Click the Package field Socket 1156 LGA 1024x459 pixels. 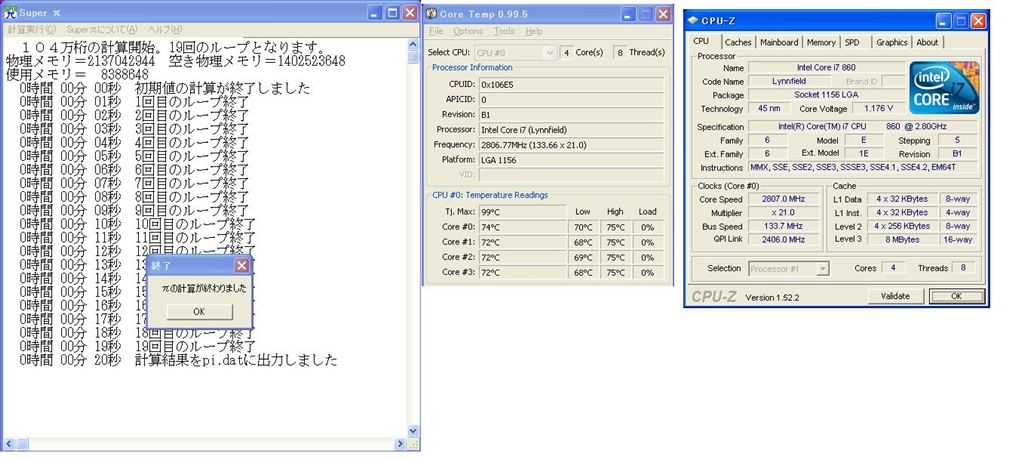tap(826, 95)
